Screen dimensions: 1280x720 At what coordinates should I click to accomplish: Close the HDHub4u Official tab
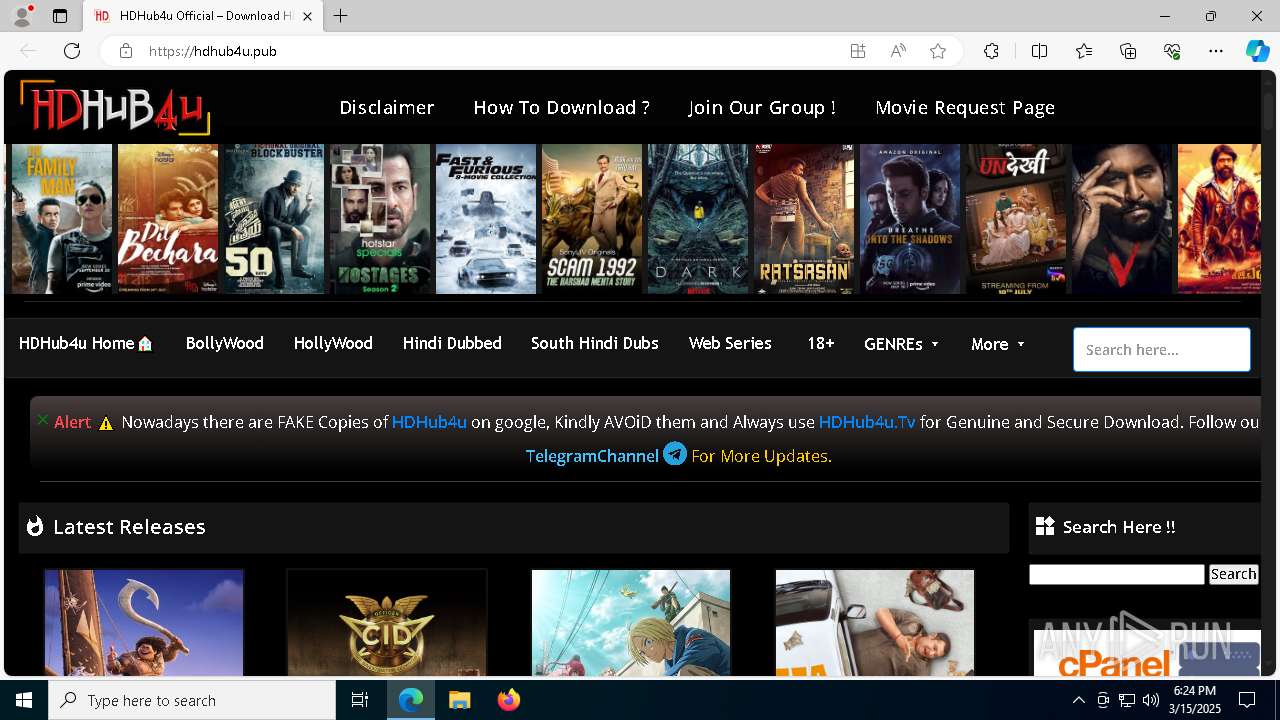point(307,16)
